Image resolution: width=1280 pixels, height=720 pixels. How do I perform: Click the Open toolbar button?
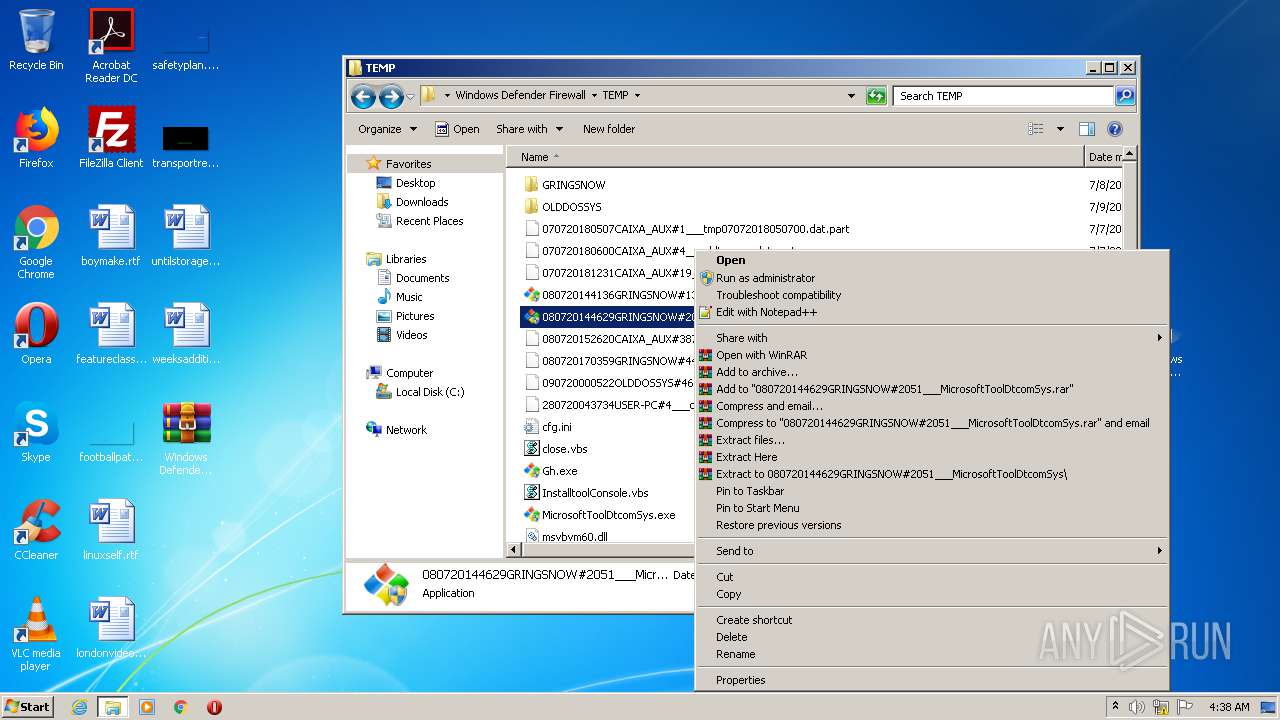pyautogui.click(x=457, y=129)
